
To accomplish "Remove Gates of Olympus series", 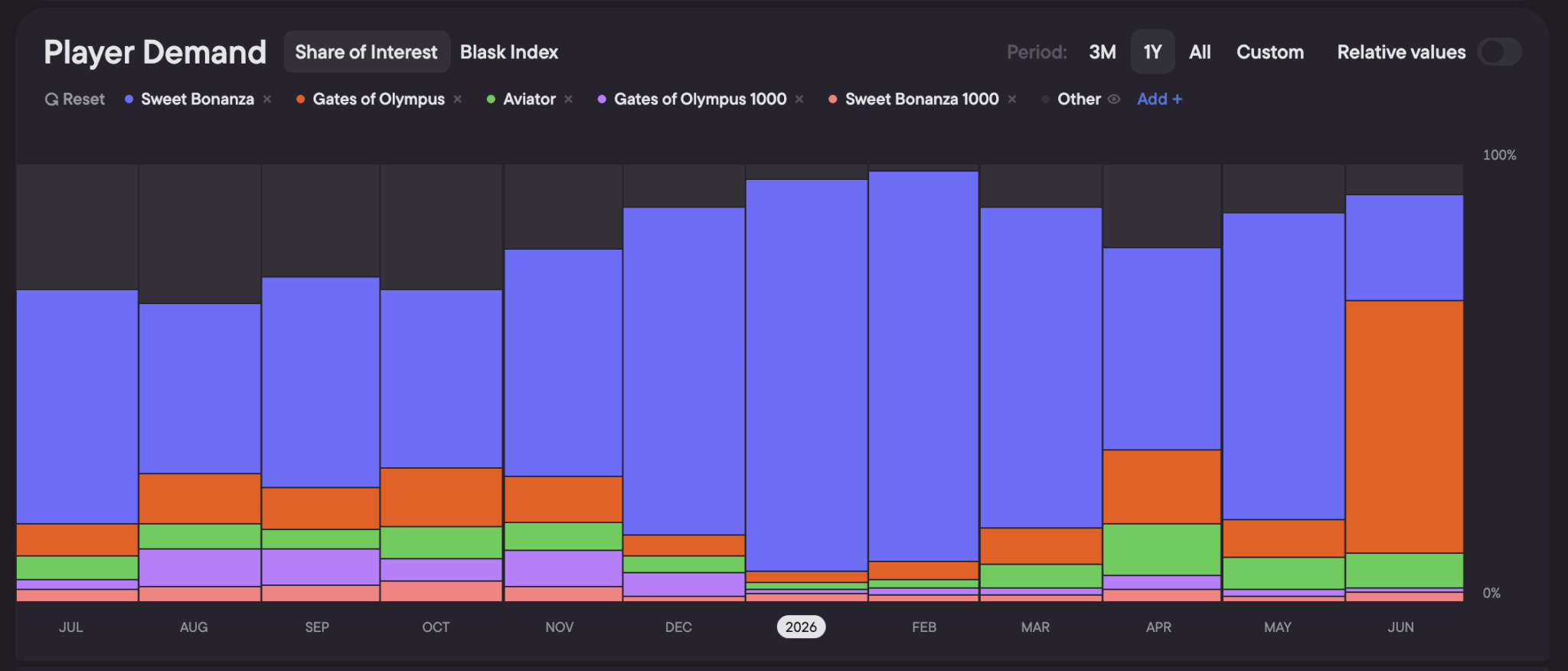I will click(x=458, y=99).
